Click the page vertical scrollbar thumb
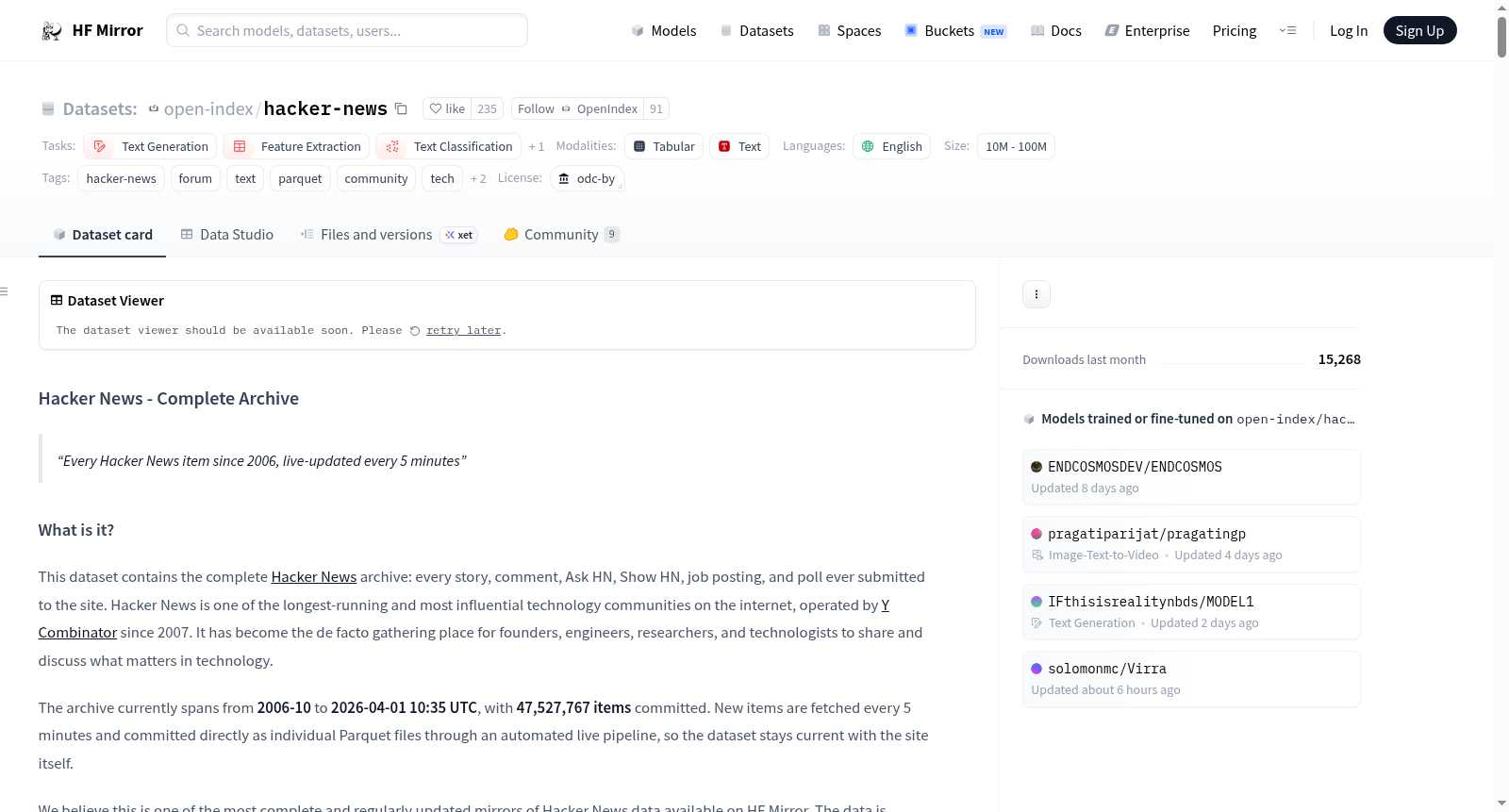 1501,37
